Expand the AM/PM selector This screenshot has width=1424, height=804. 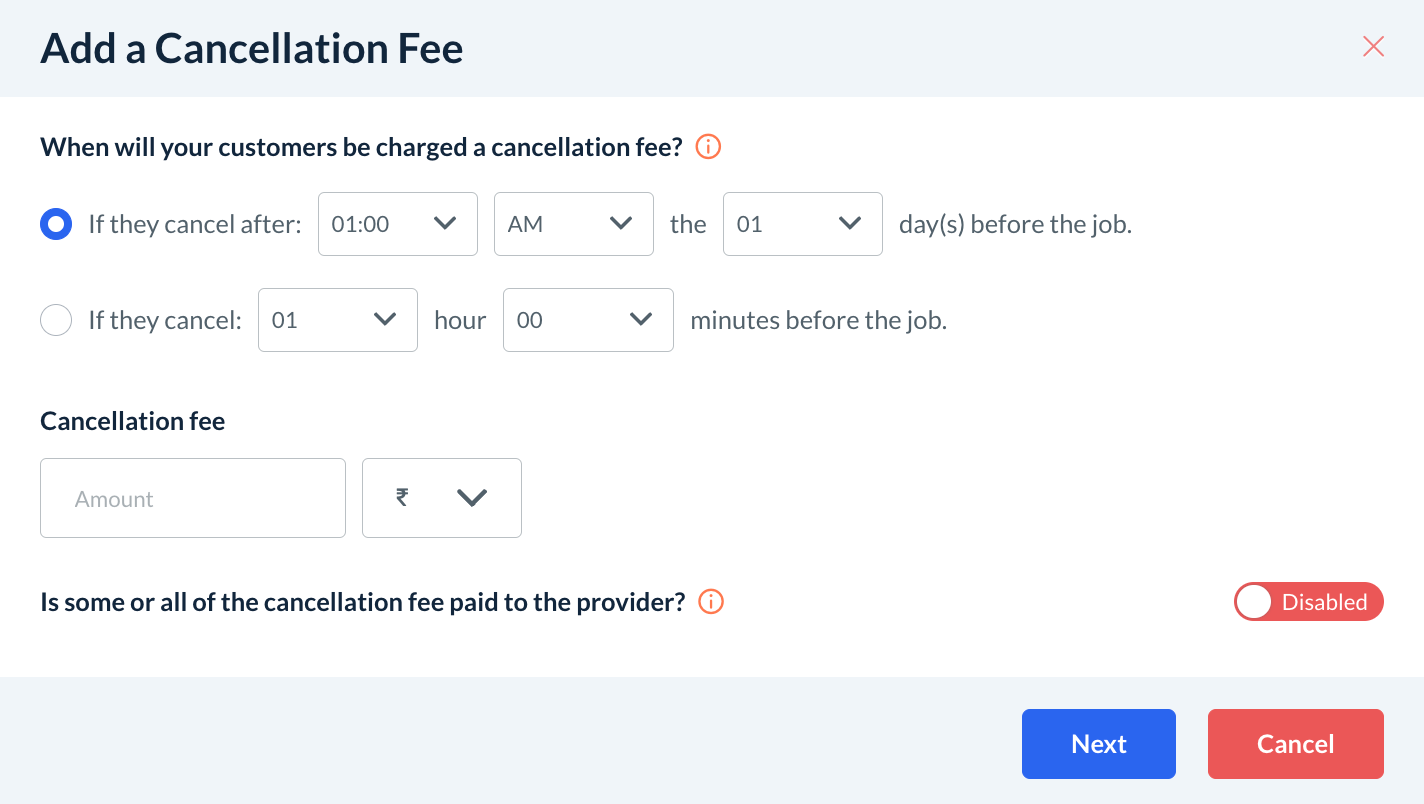pyautogui.click(x=573, y=224)
